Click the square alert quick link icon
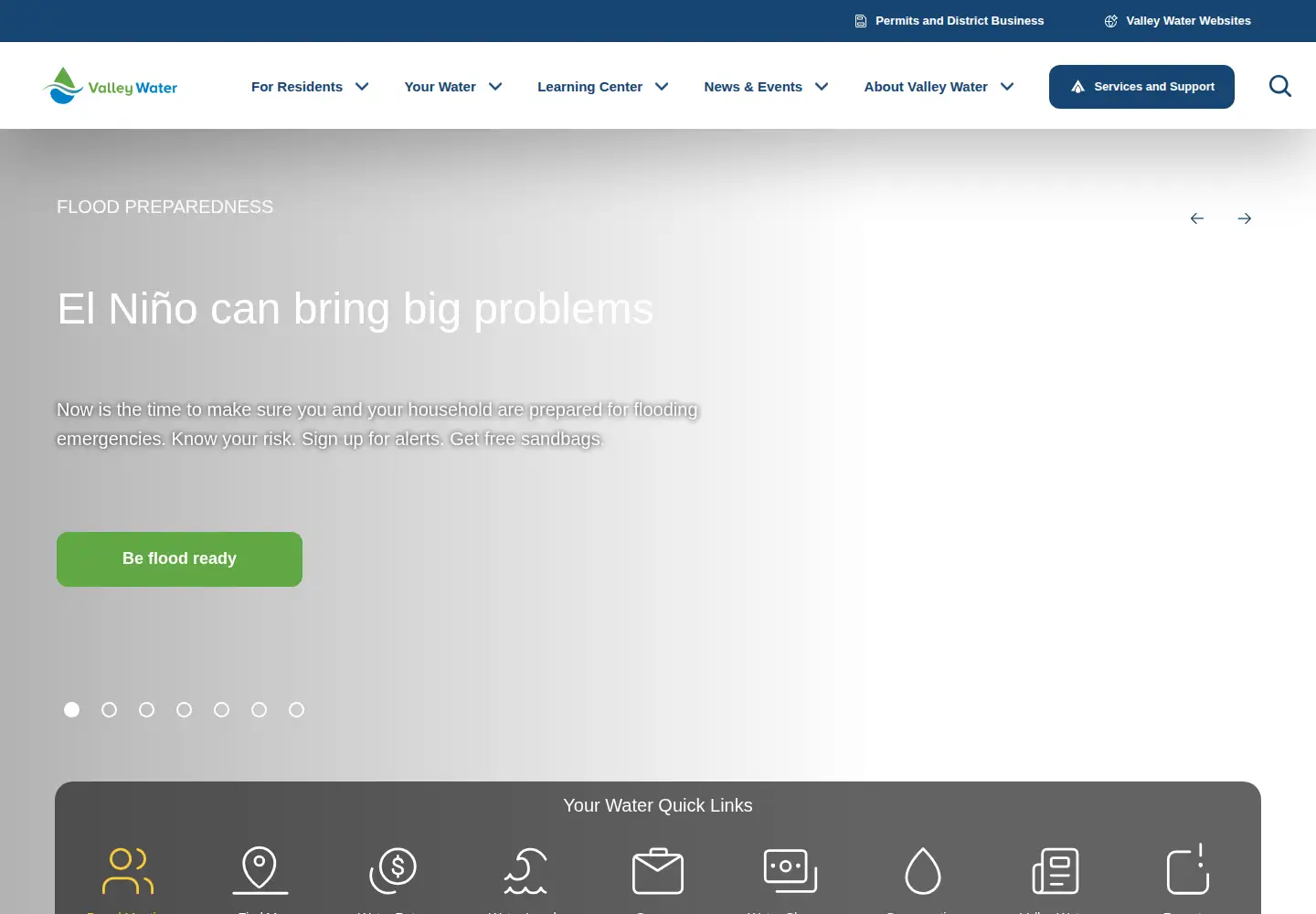Screen dimensions: 1316x914 tap(1188, 869)
